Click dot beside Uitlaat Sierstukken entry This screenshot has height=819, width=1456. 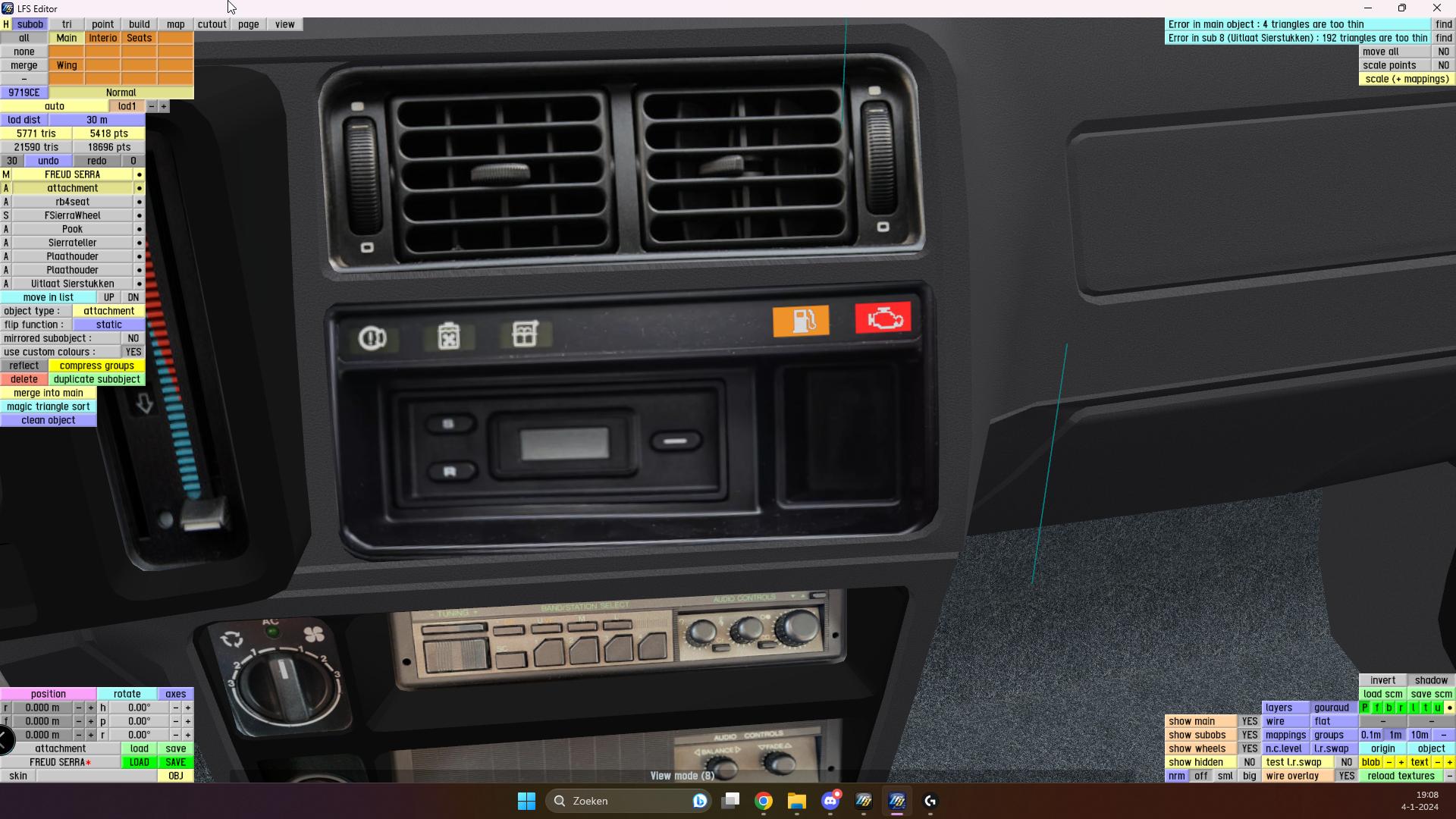[x=139, y=284]
